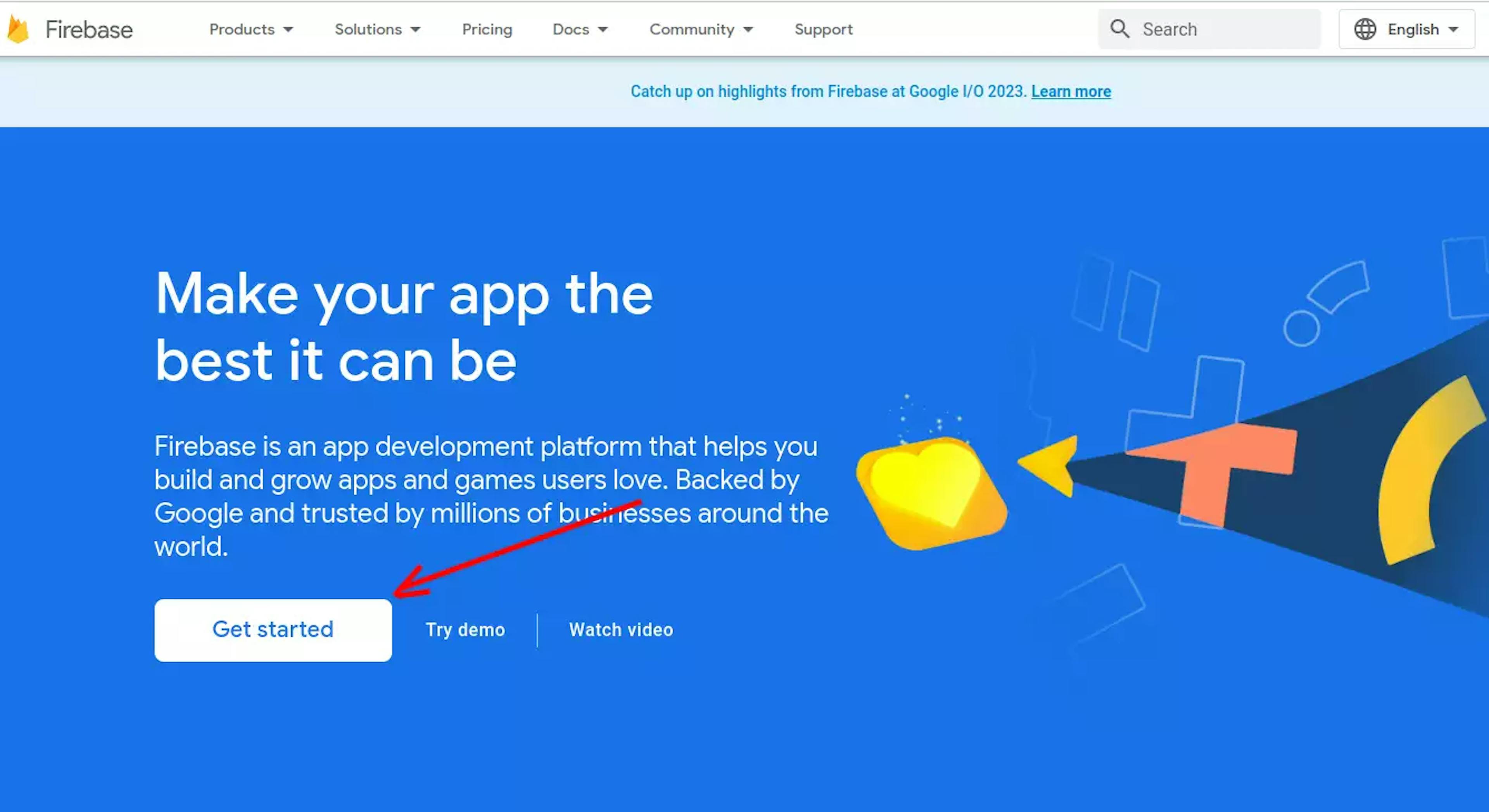Click the Watch video link
Screen dimensions: 1489x812
[621, 629]
